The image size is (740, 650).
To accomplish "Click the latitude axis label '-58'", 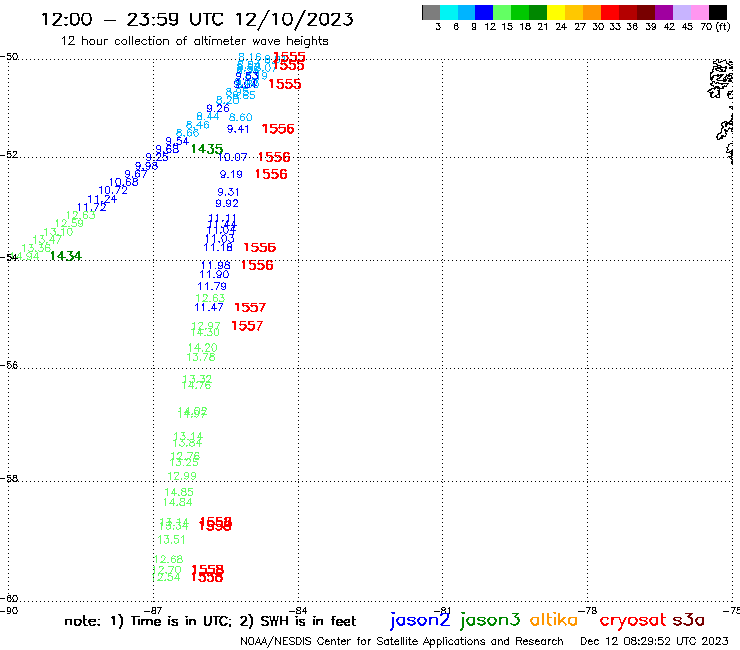I will 9,478.
